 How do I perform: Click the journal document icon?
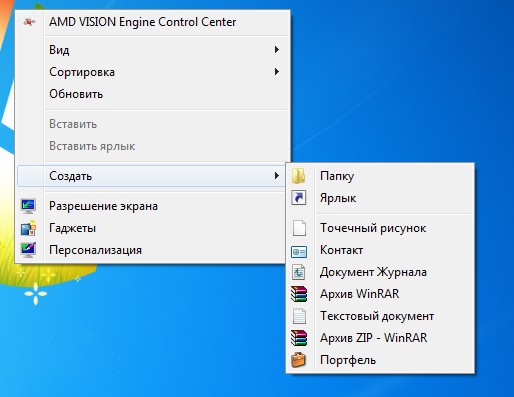pyautogui.click(x=299, y=272)
